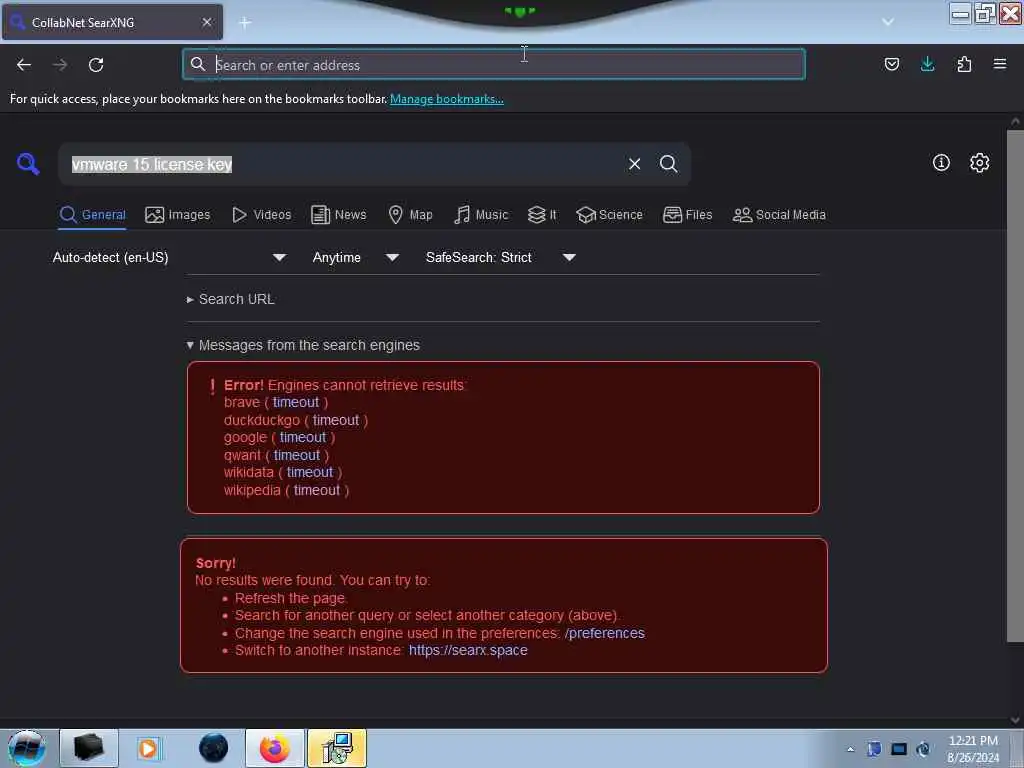Open the https://searx.space link
Screen dimensions: 1024x768
pyautogui.click(x=468, y=650)
